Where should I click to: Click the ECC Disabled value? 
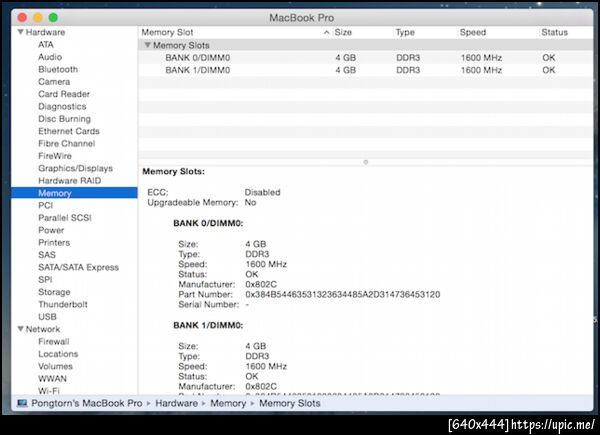[x=262, y=192]
